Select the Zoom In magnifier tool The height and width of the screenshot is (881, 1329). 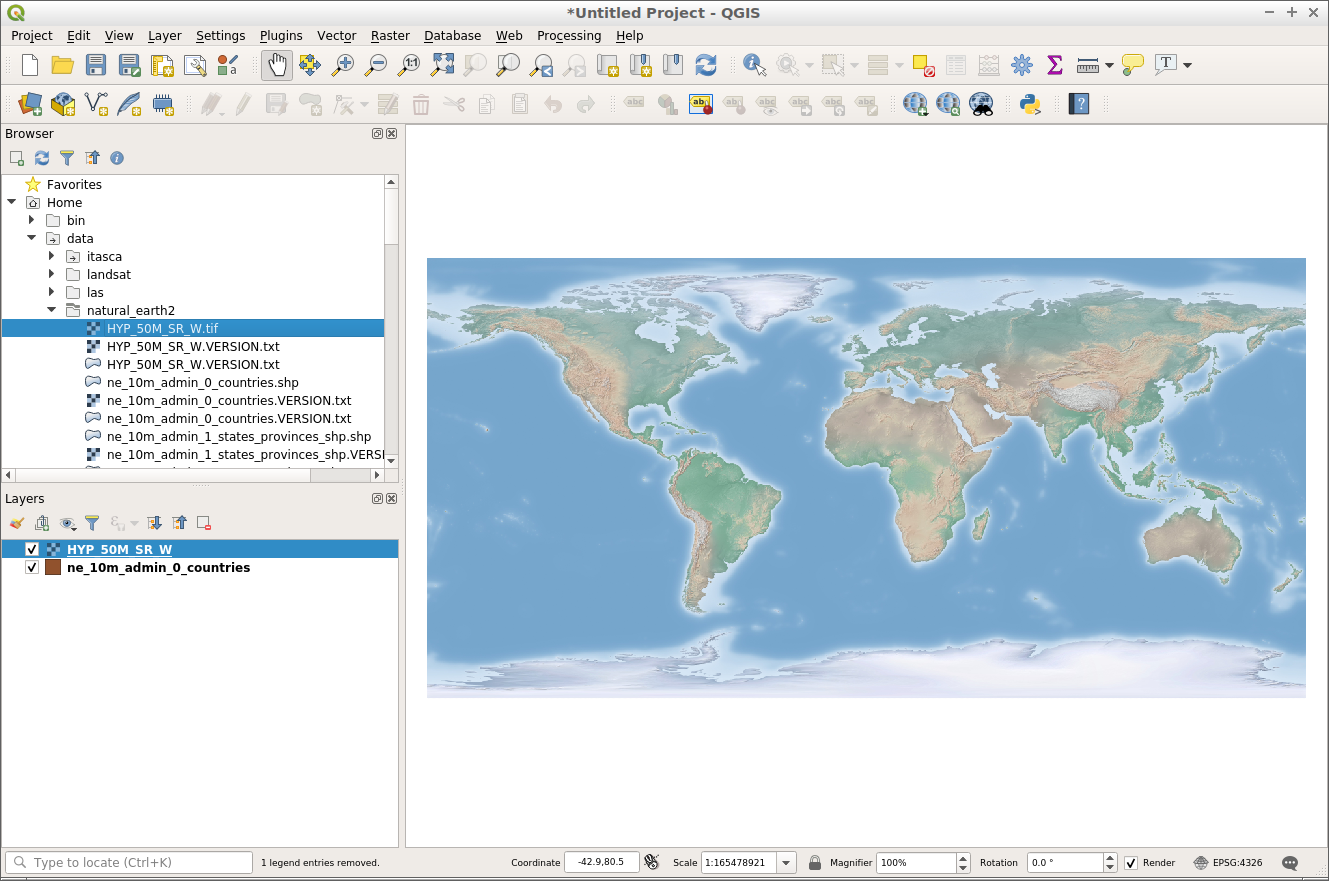coord(343,65)
